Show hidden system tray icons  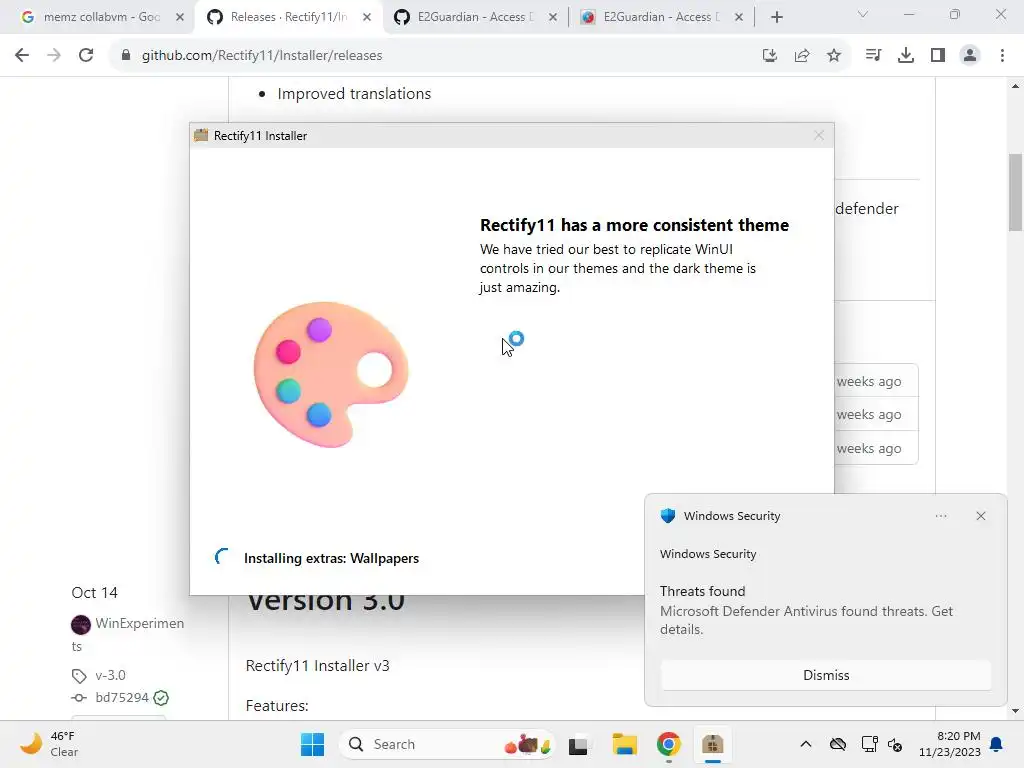point(806,744)
